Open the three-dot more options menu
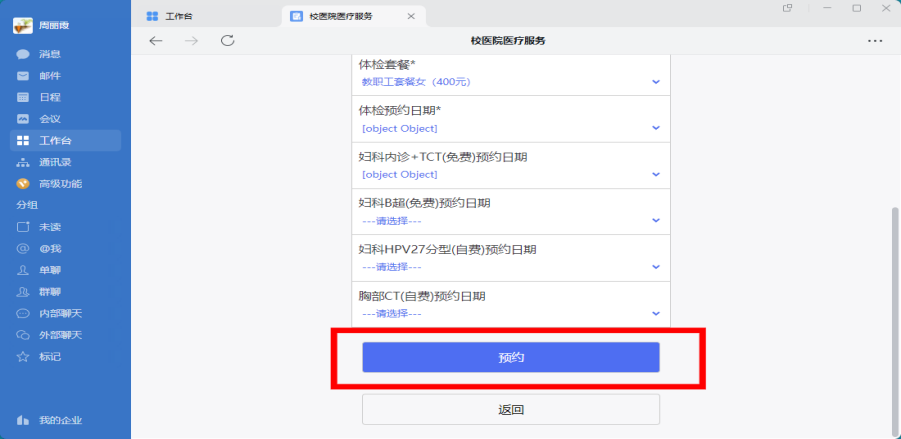The width and height of the screenshot is (901, 439). point(875,41)
